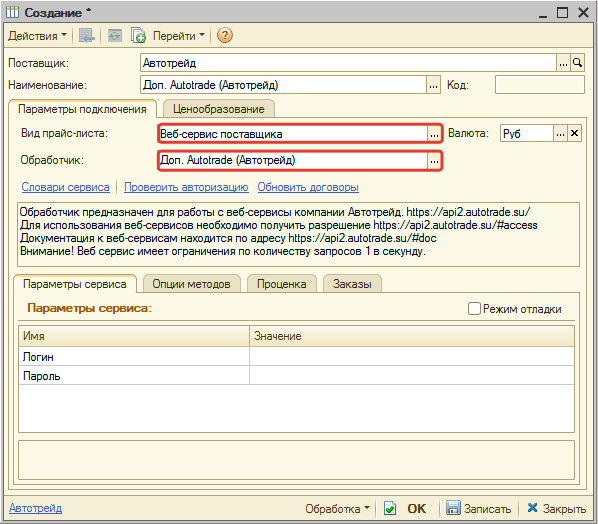Clear the Валюта field with X

point(574,133)
